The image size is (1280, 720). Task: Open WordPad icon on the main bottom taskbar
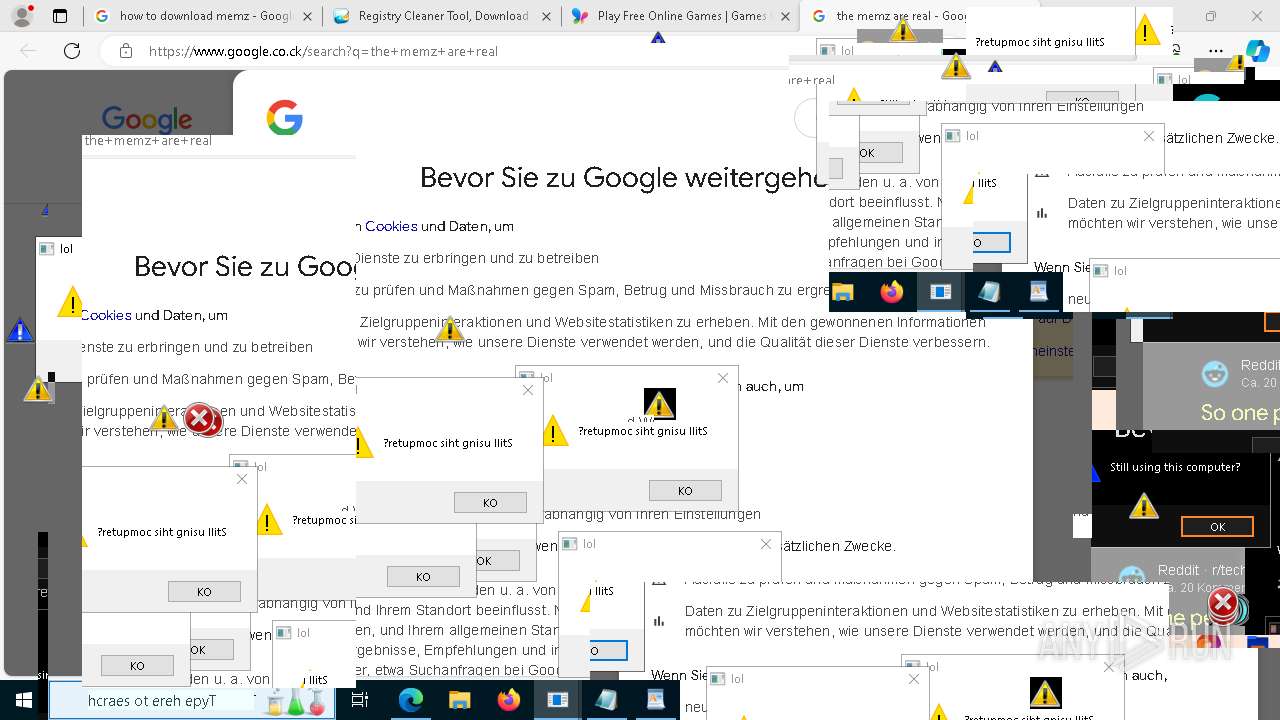pyautogui.click(x=655, y=700)
